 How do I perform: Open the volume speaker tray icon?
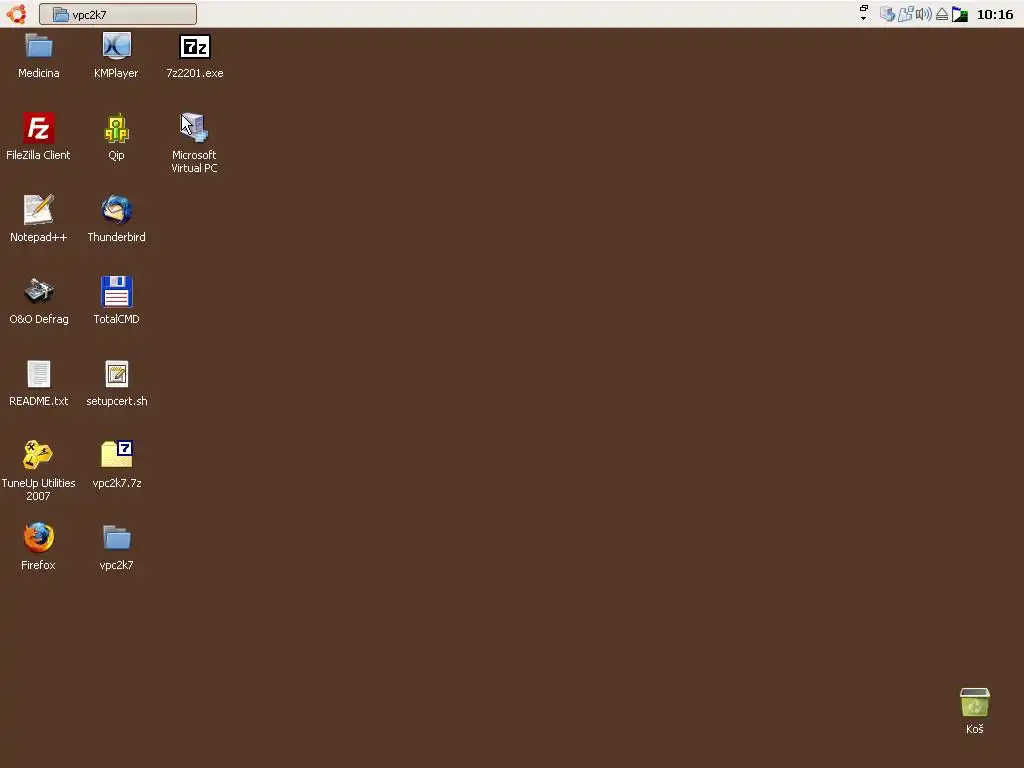923,14
